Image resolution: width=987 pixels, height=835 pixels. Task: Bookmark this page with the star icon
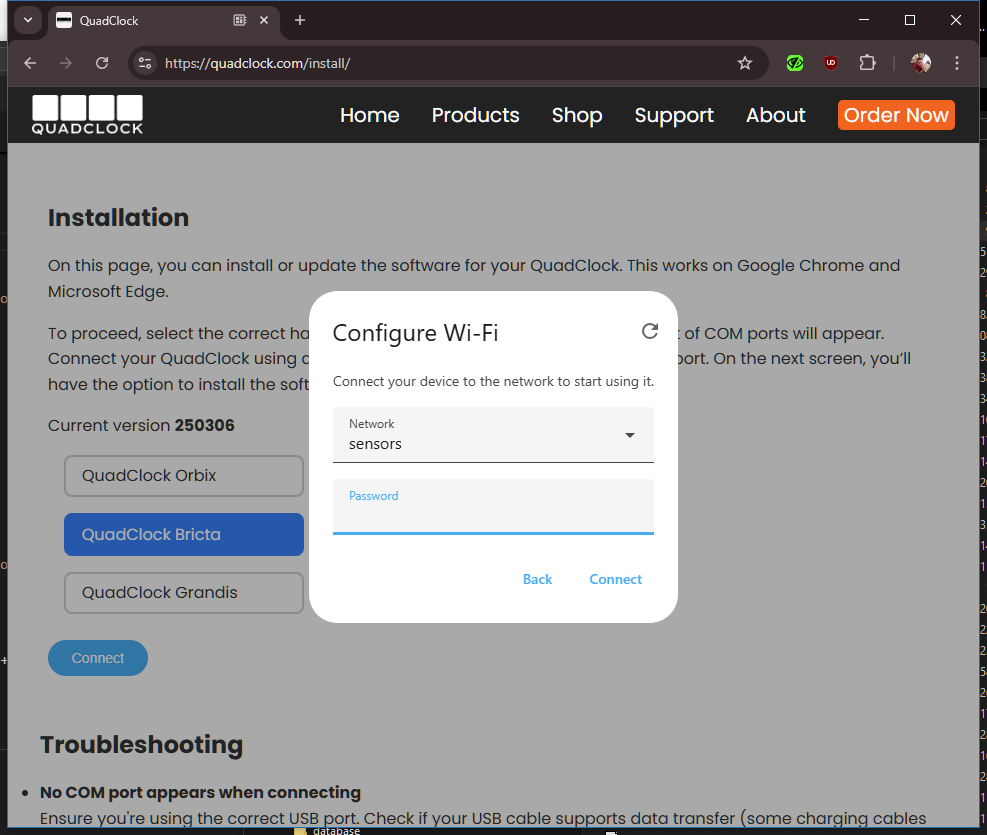(745, 63)
